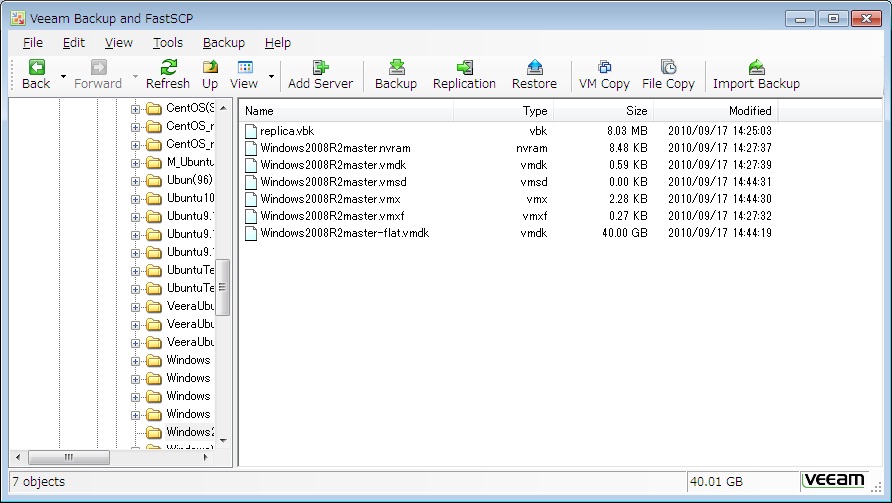
Task: Expand the first CentOS folder node
Action: click(135, 109)
